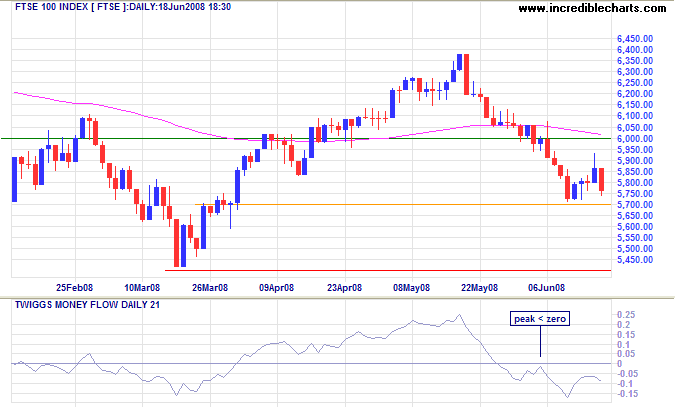Image resolution: width=675 pixels, height=410 pixels.
Task: Click the final red candle on the chart
Action: tap(601, 180)
